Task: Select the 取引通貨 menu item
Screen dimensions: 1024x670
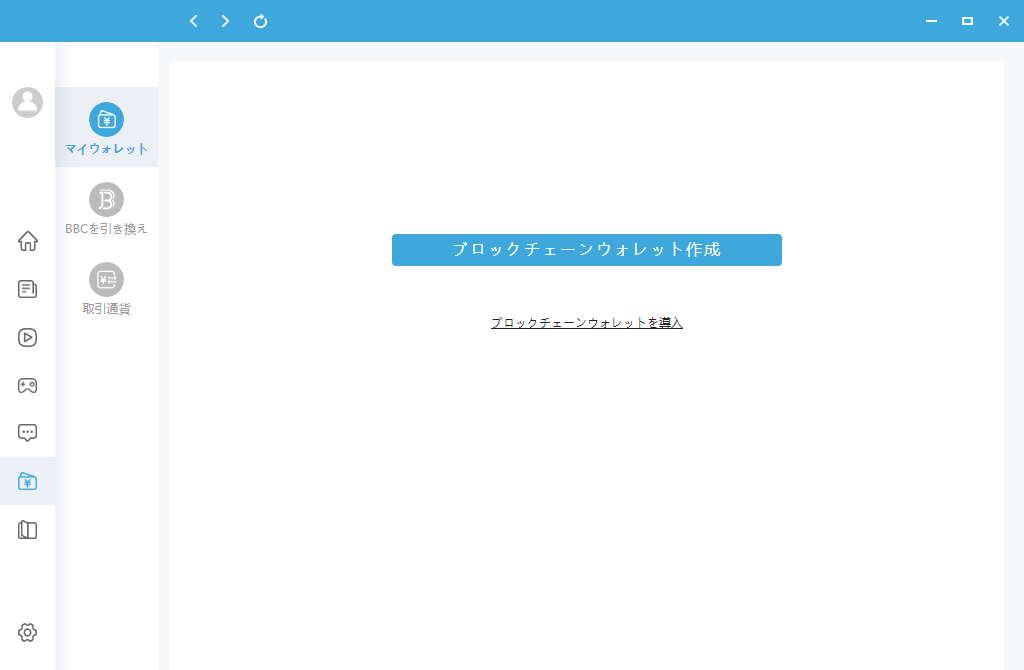Action: click(107, 288)
